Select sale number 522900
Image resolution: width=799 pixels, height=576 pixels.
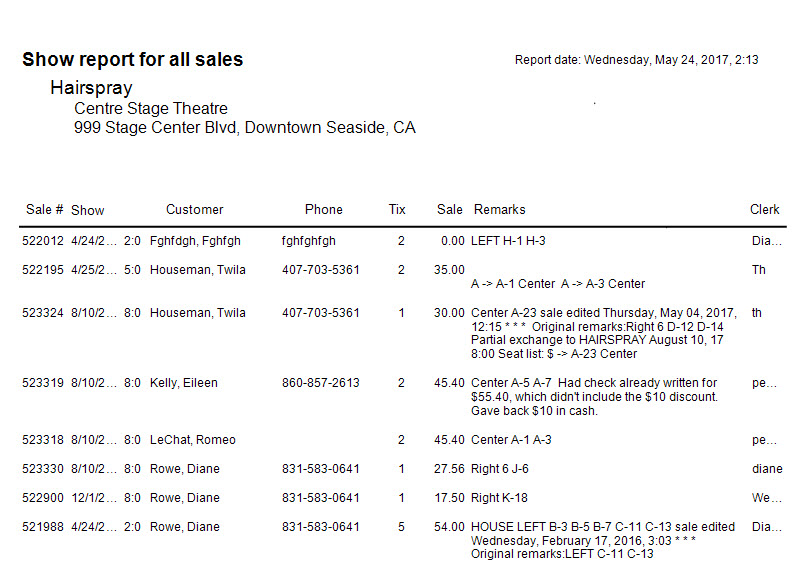43,498
